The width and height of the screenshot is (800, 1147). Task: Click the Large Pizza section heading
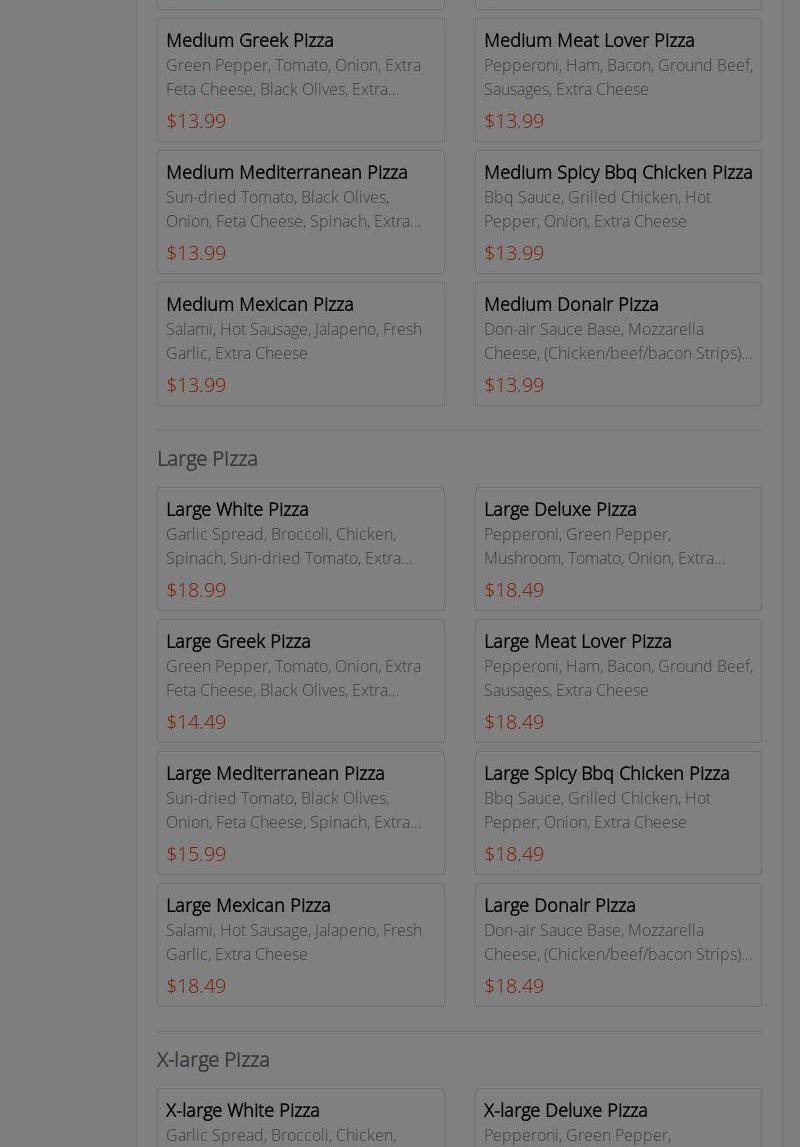207,458
